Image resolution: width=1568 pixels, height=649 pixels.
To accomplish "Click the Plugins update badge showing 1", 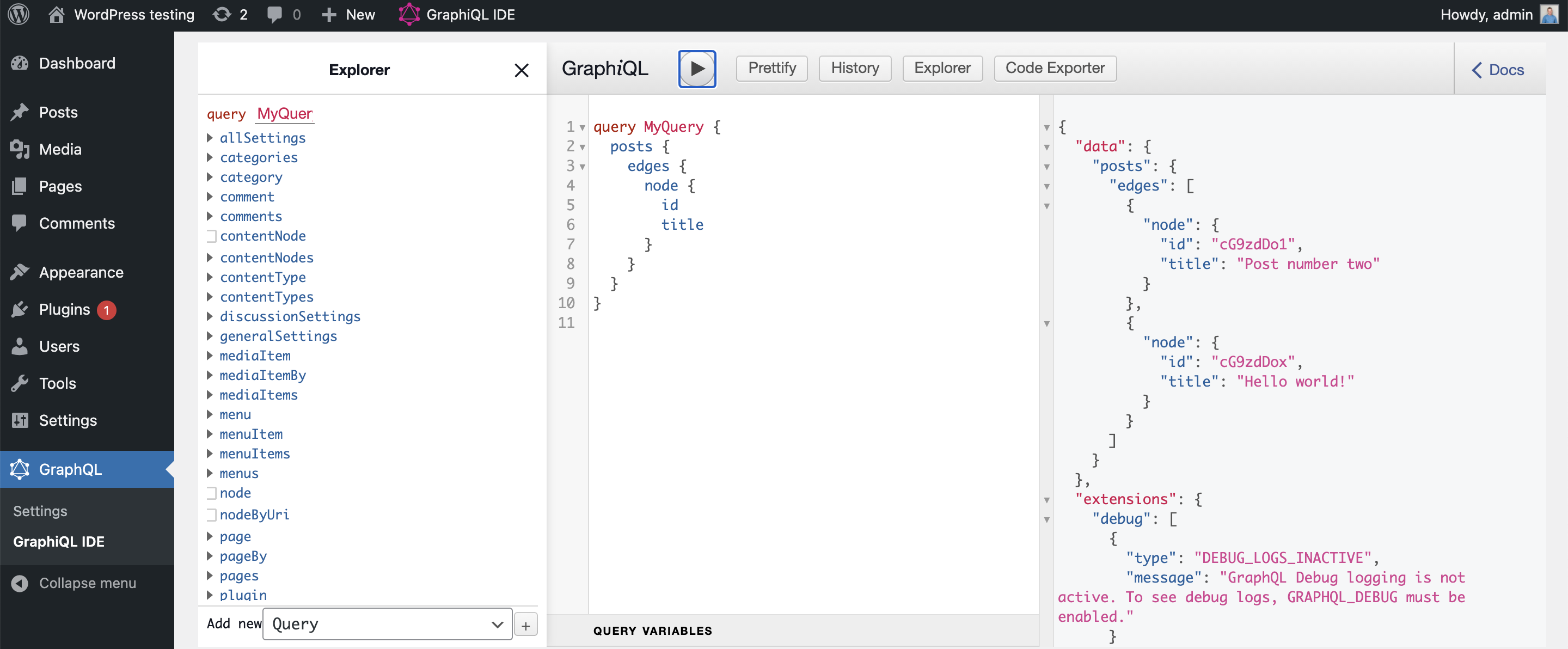I will point(107,310).
